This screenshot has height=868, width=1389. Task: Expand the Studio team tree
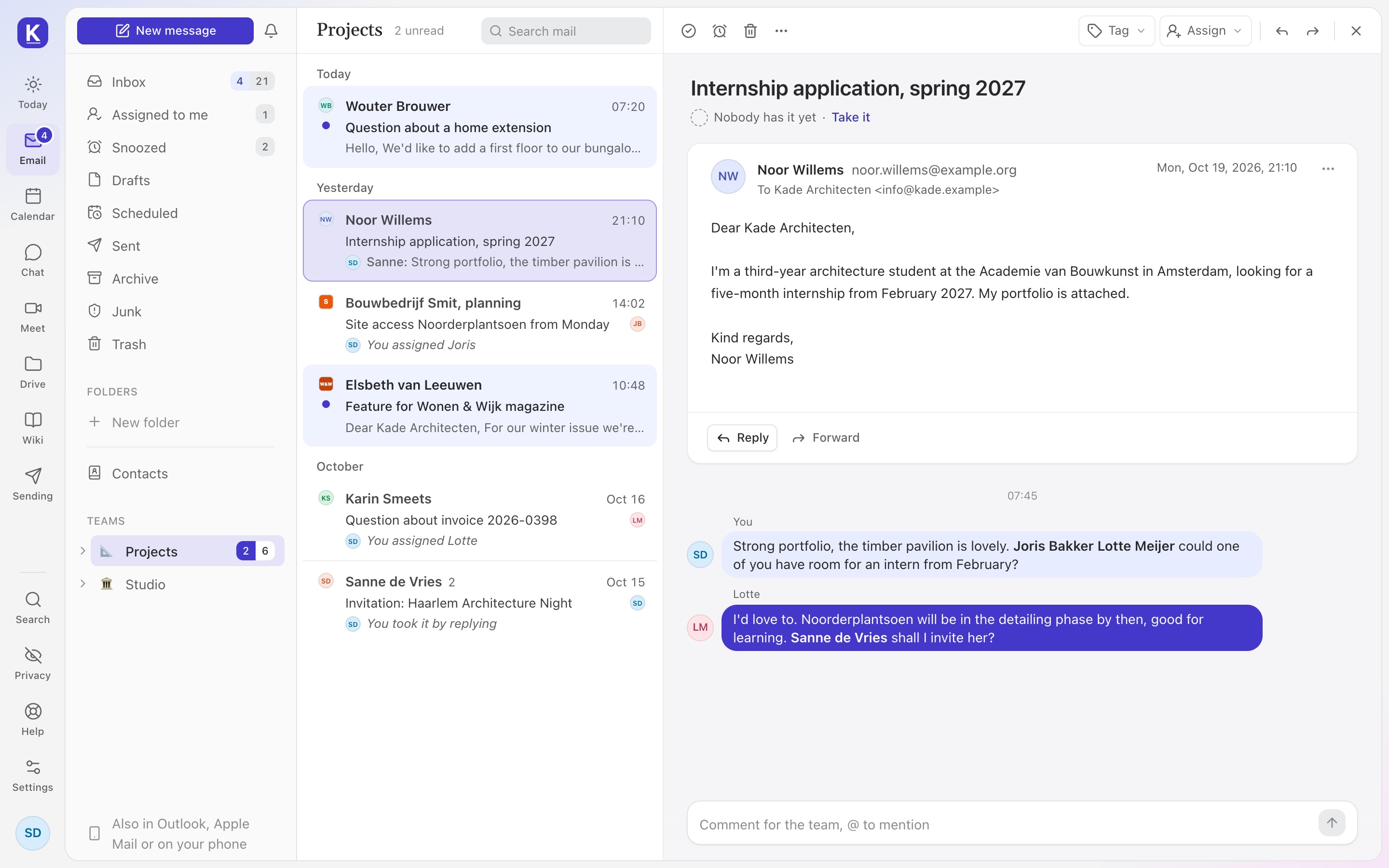pyautogui.click(x=82, y=584)
